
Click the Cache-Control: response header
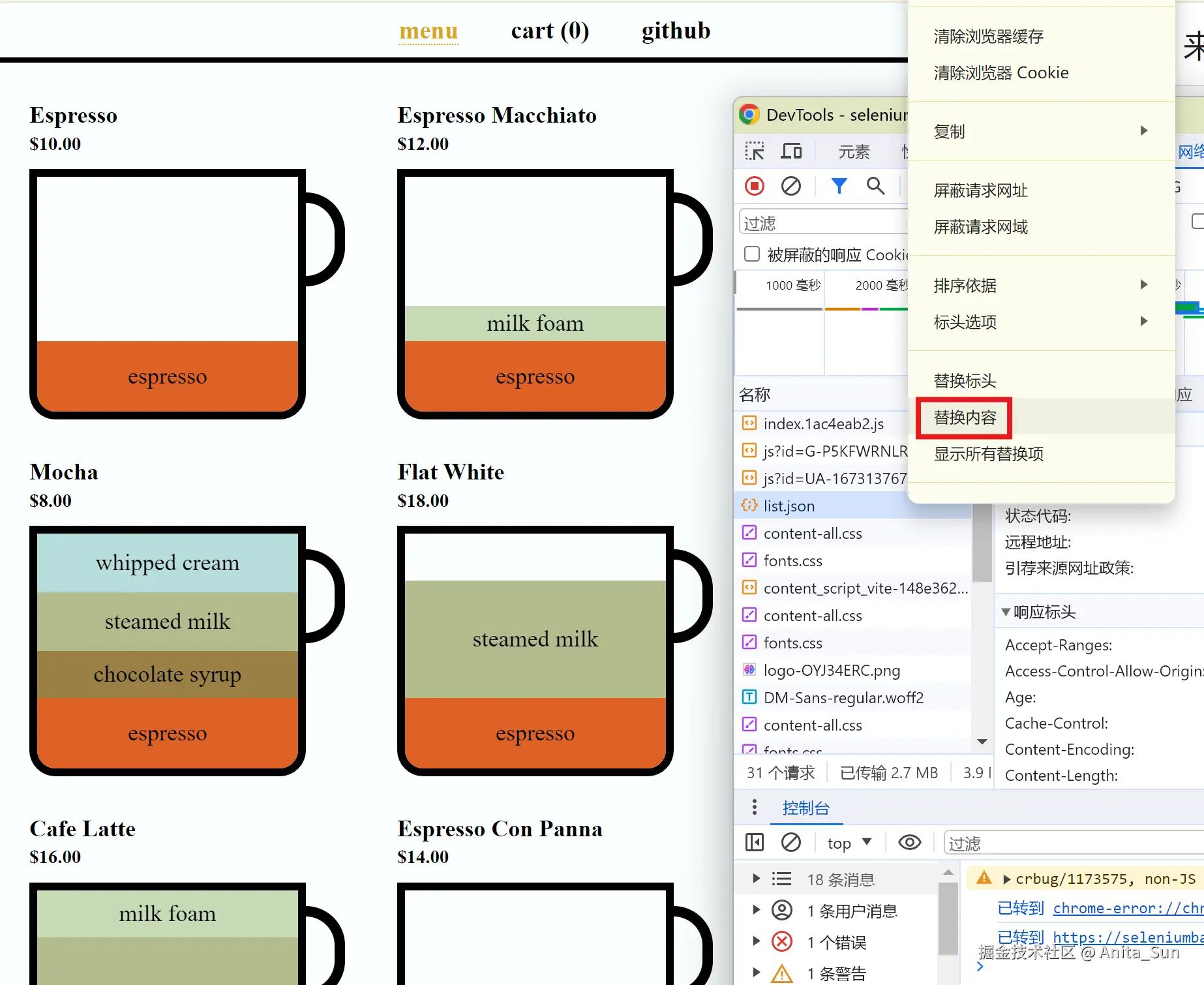pyautogui.click(x=1057, y=723)
